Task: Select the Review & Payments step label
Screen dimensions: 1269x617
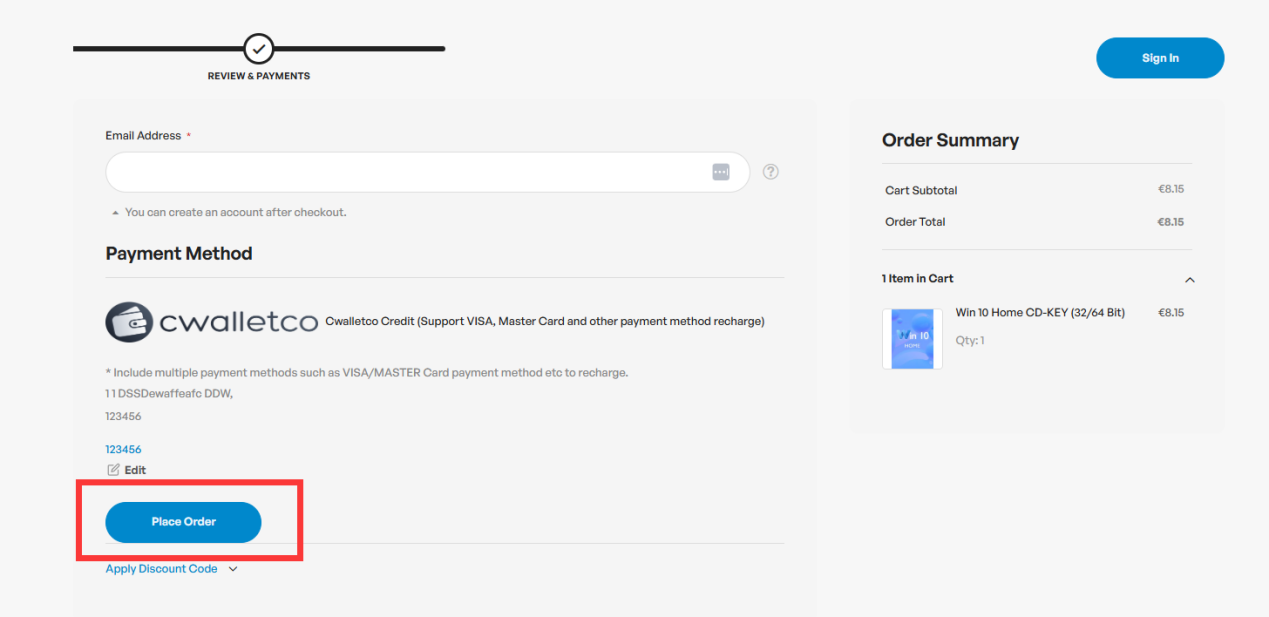Action: [x=259, y=76]
